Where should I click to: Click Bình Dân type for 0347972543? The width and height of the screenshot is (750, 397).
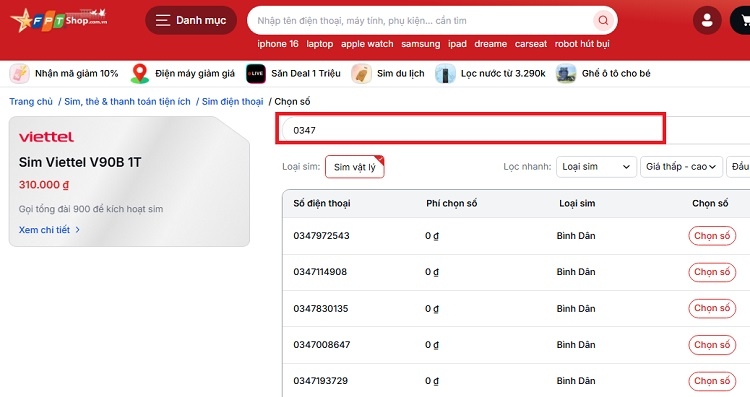(576, 236)
